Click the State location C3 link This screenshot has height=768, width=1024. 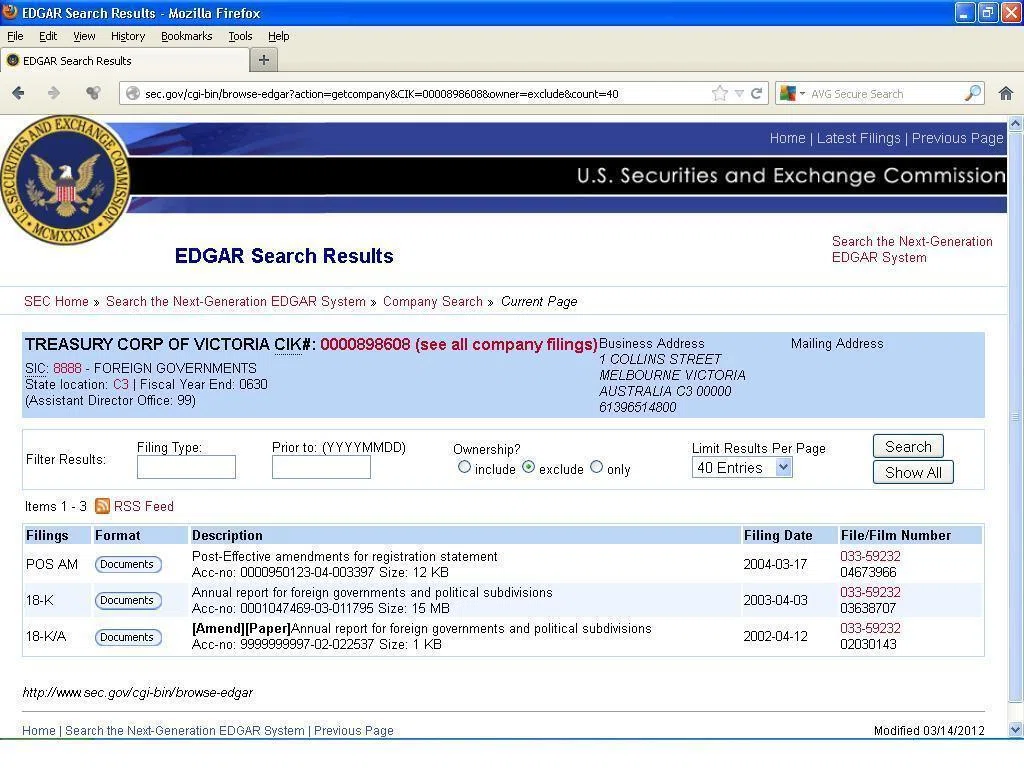[x=121, y=384]
